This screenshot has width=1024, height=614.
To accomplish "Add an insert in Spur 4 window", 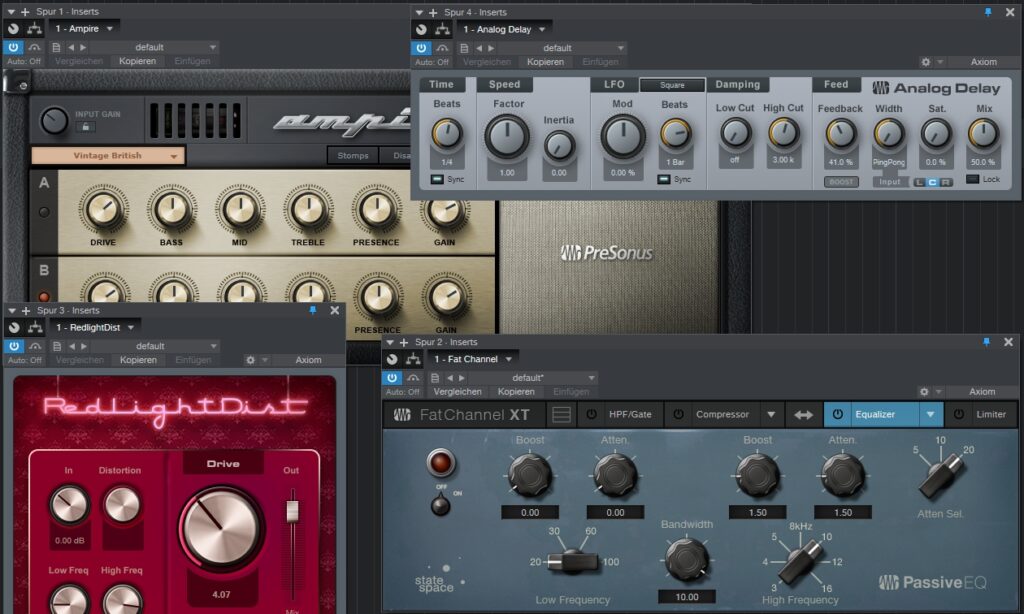I will pos(434,12).
